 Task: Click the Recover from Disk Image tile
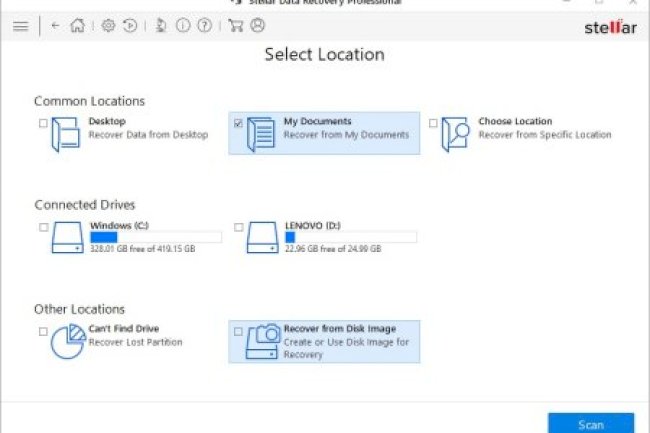(325, 341)
